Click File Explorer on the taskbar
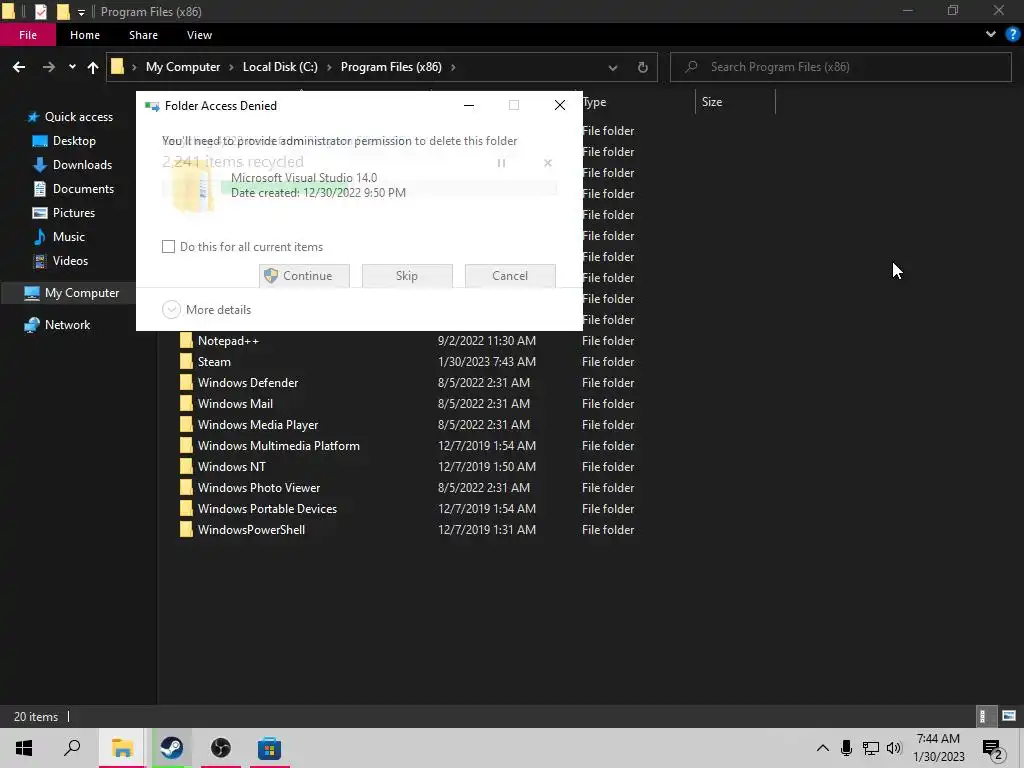The width and height of the screenshot is (1024, 768). (x=122, y=748)
